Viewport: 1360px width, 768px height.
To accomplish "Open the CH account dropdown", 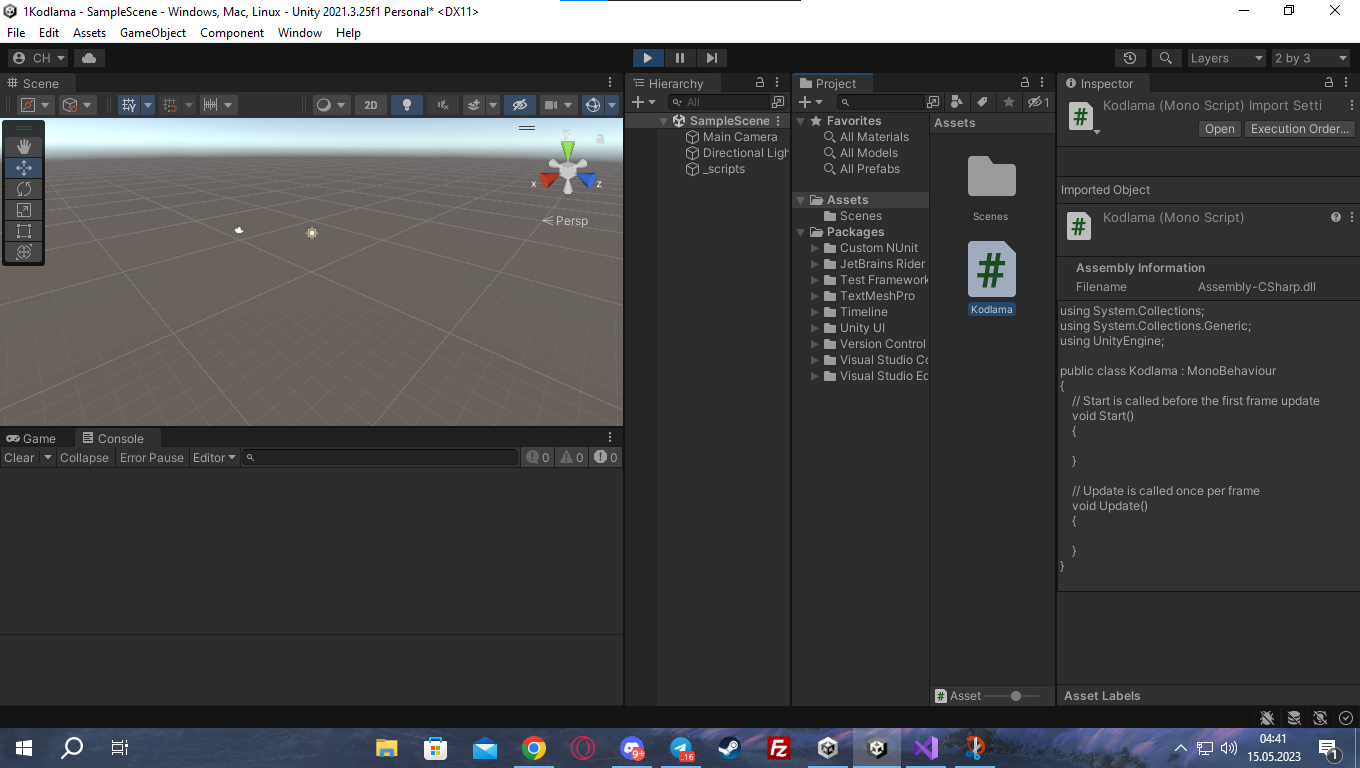I will point(38,58).
